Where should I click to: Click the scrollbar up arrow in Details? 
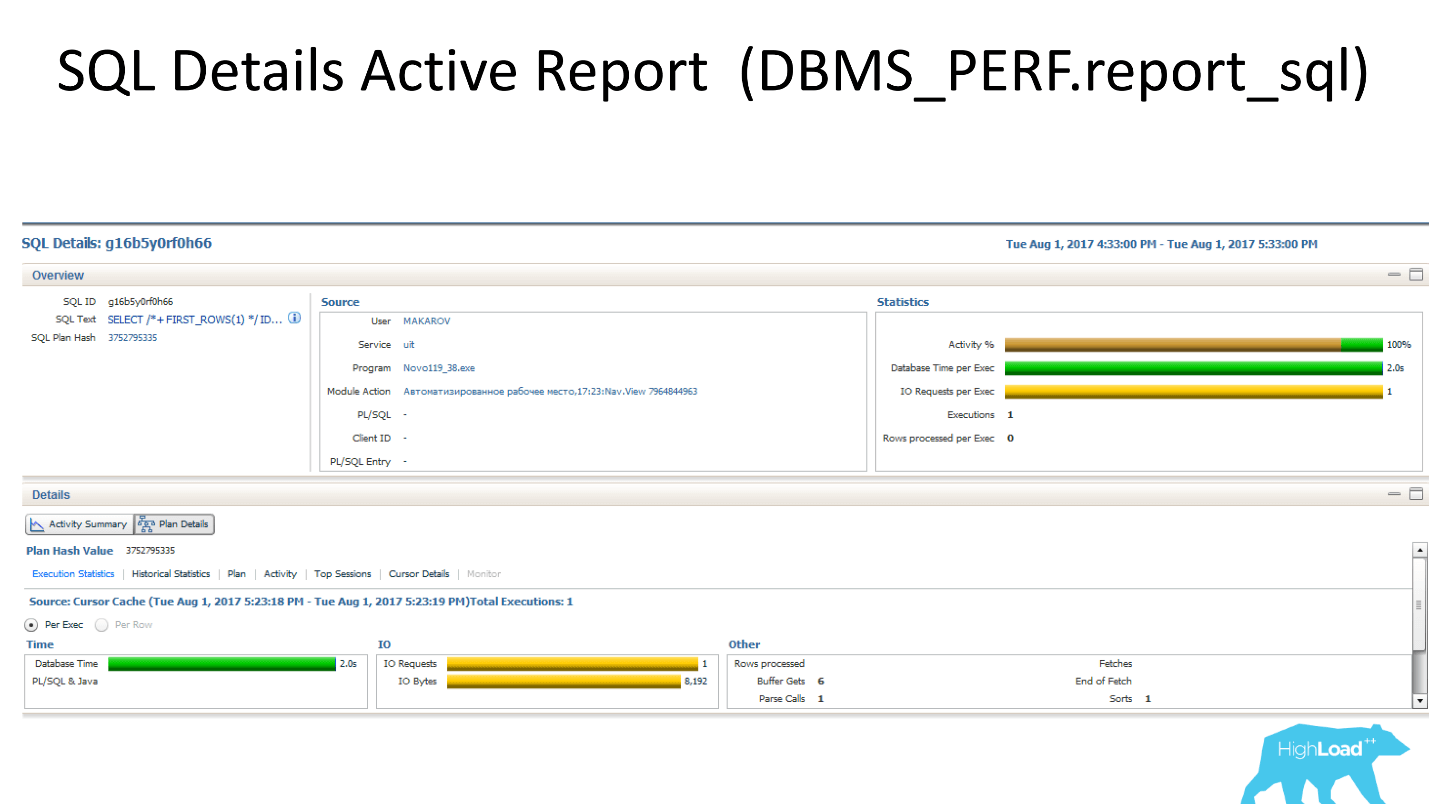click(1419, 550)
